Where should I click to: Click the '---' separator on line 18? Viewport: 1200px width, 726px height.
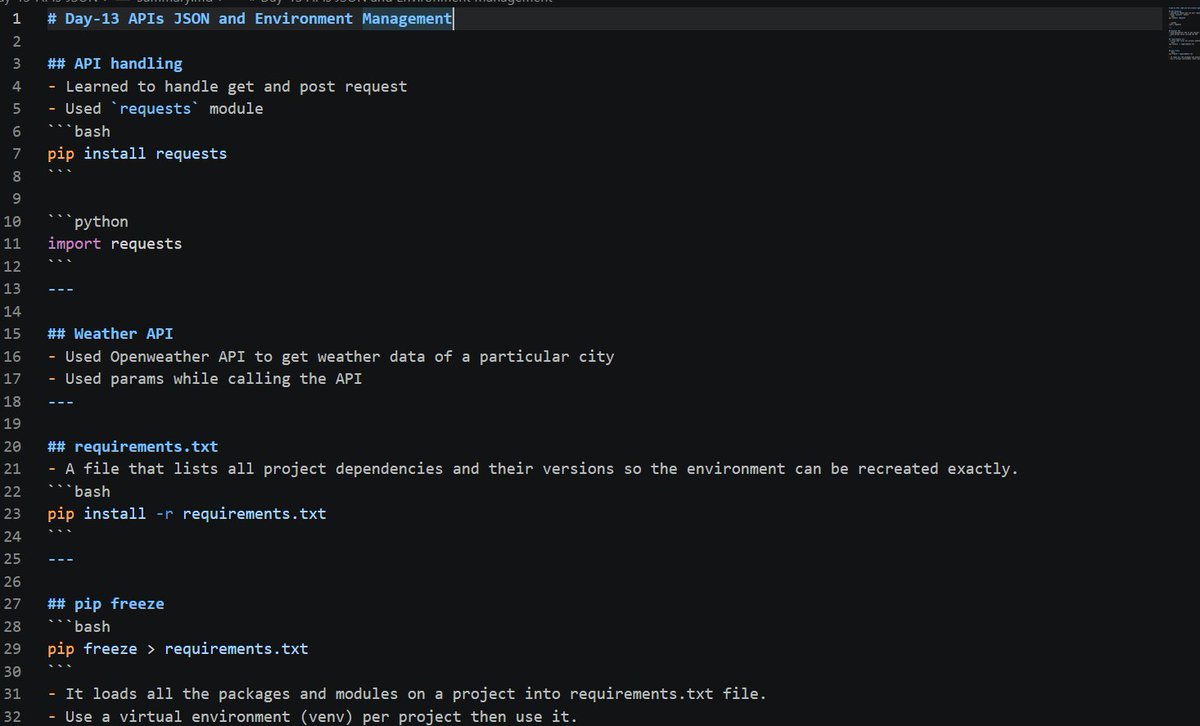click(60, 401)
